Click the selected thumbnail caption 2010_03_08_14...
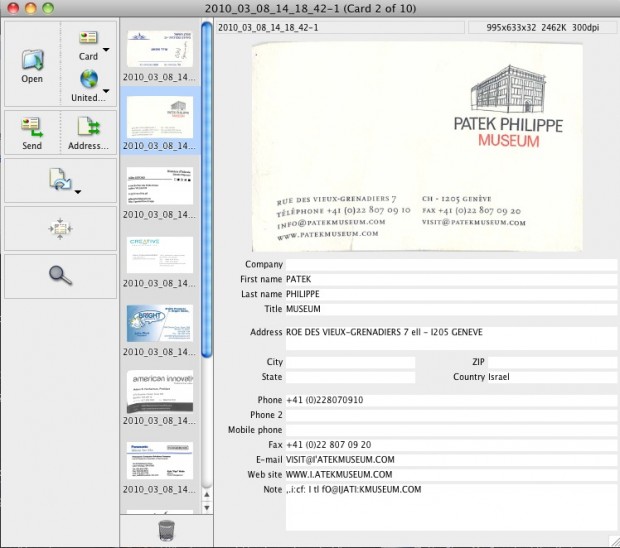This screenshot has height=548, width=620. 159,146
